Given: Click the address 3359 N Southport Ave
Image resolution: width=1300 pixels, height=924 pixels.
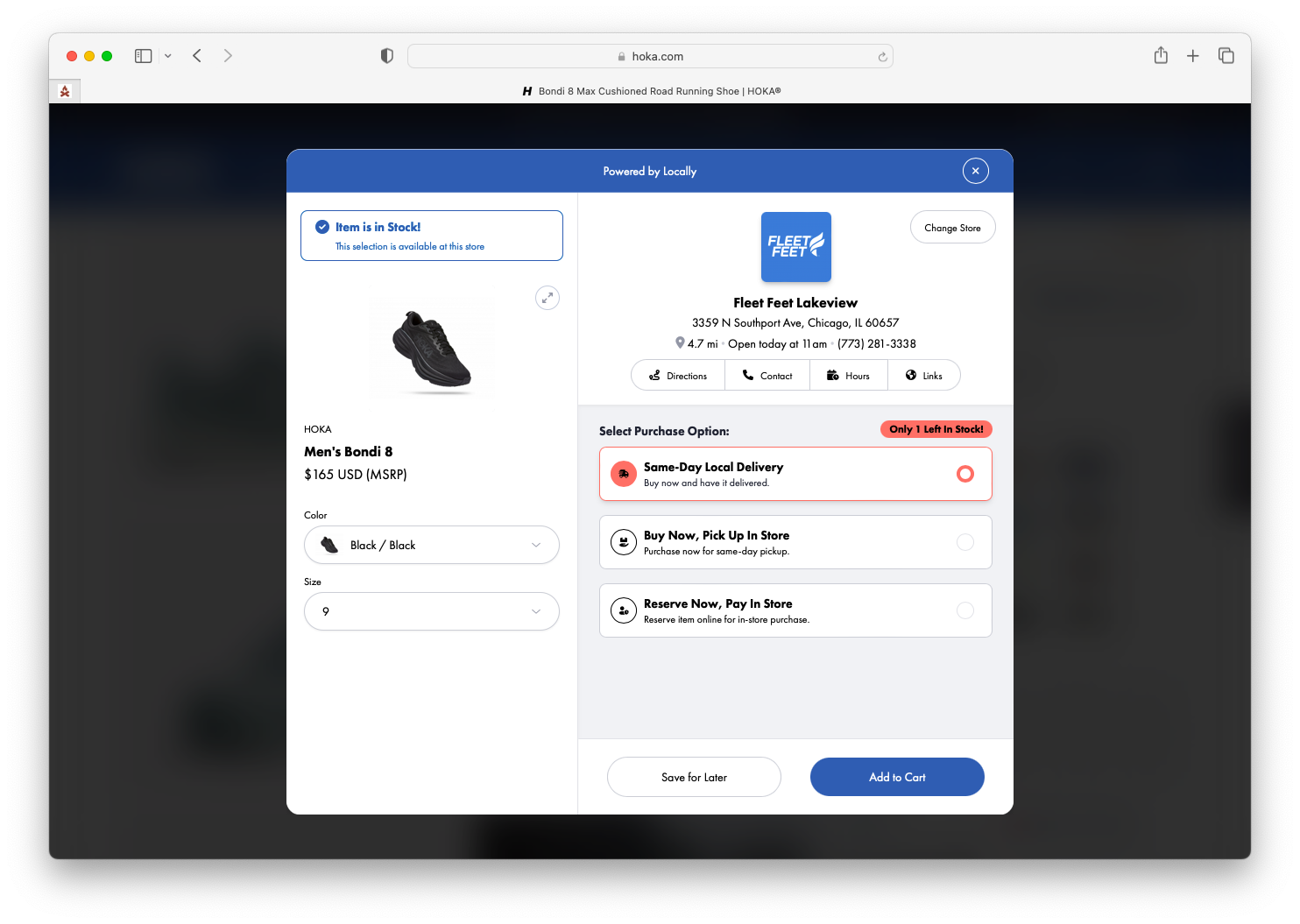Looking at the screenshot, I should pyautogui.click(x=795, y=323).
